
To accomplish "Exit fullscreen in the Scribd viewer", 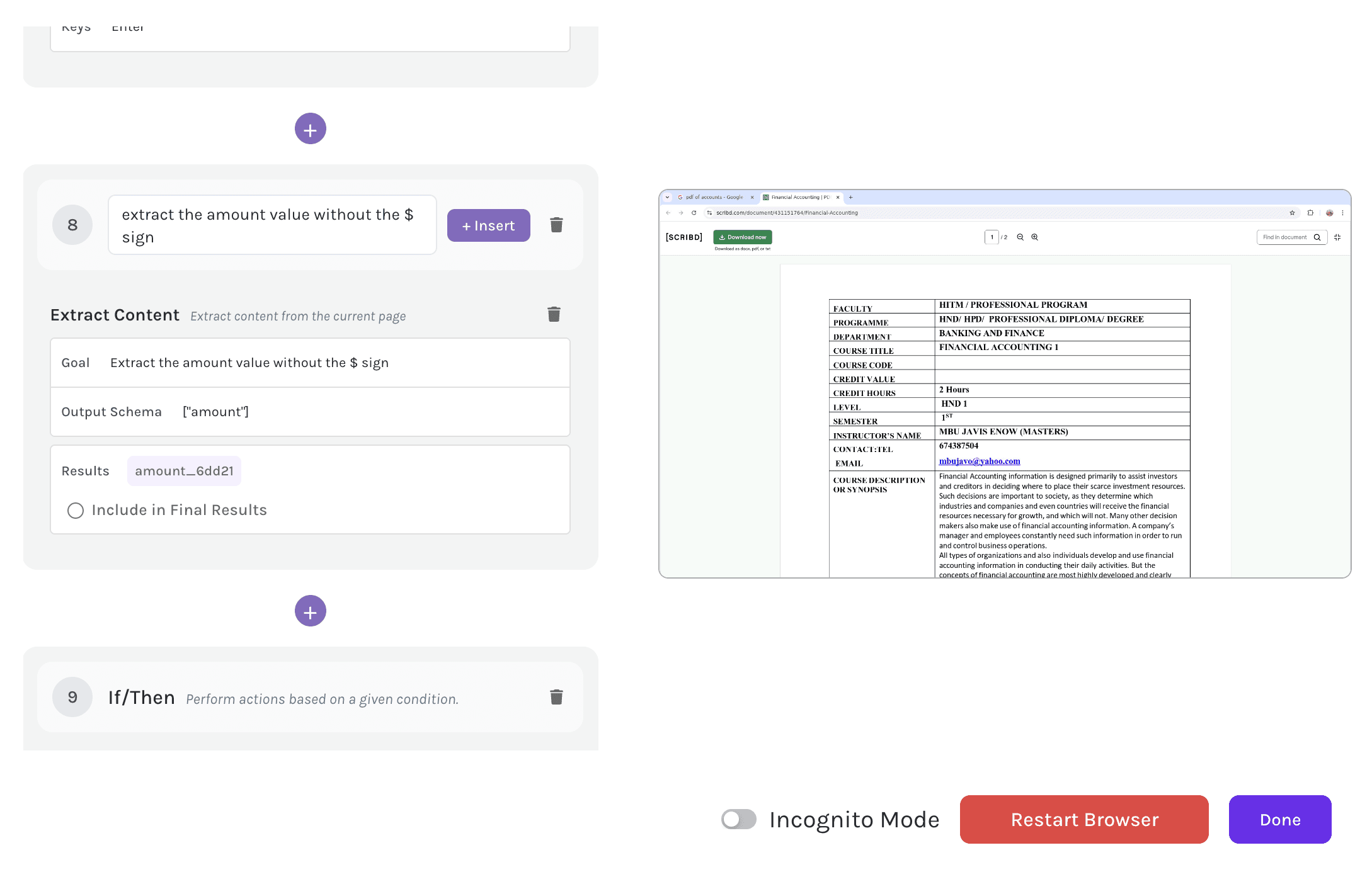I will 1337,237.
